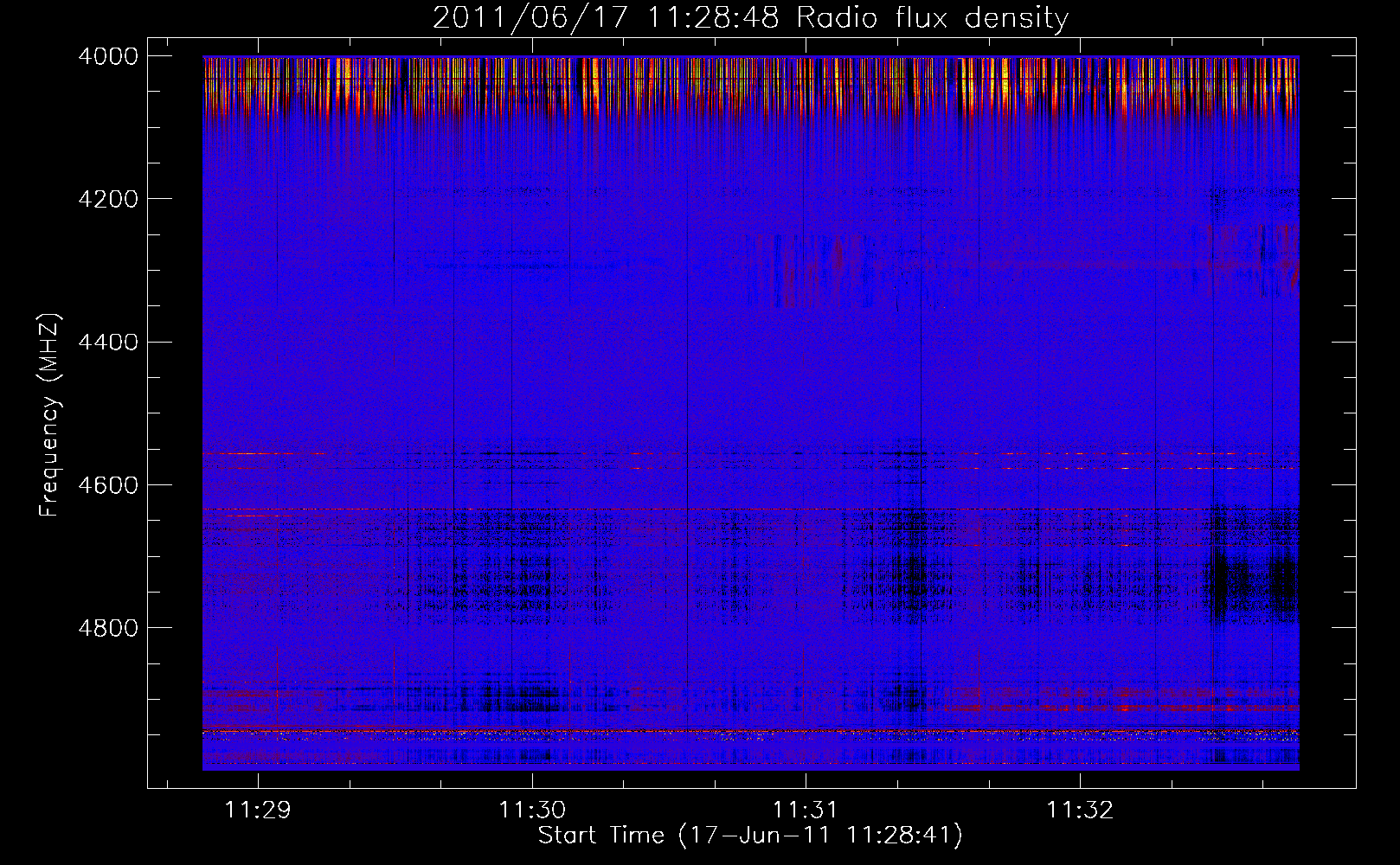Viewport: 1400px width, 865px height.
Task: Click the 'Start Time (17-Jun-11 11:28:41)' axis label
Action: (x=750, y=835)
